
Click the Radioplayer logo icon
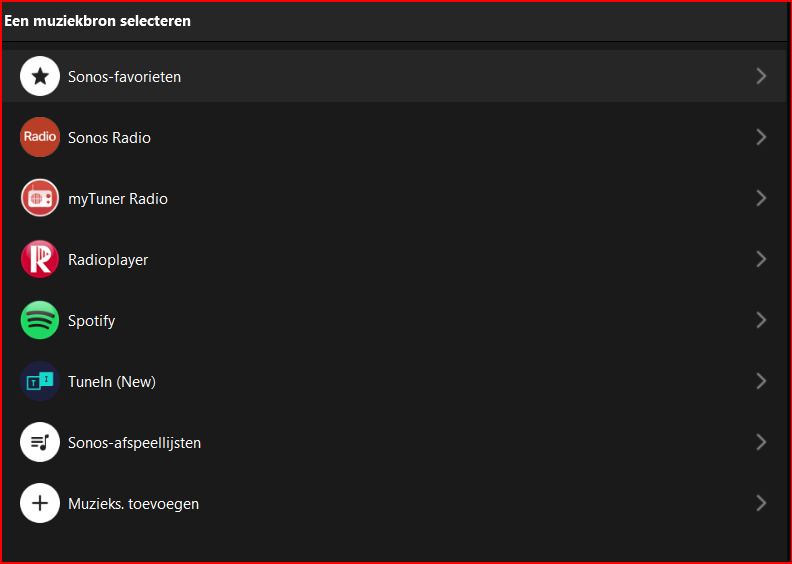40,259
